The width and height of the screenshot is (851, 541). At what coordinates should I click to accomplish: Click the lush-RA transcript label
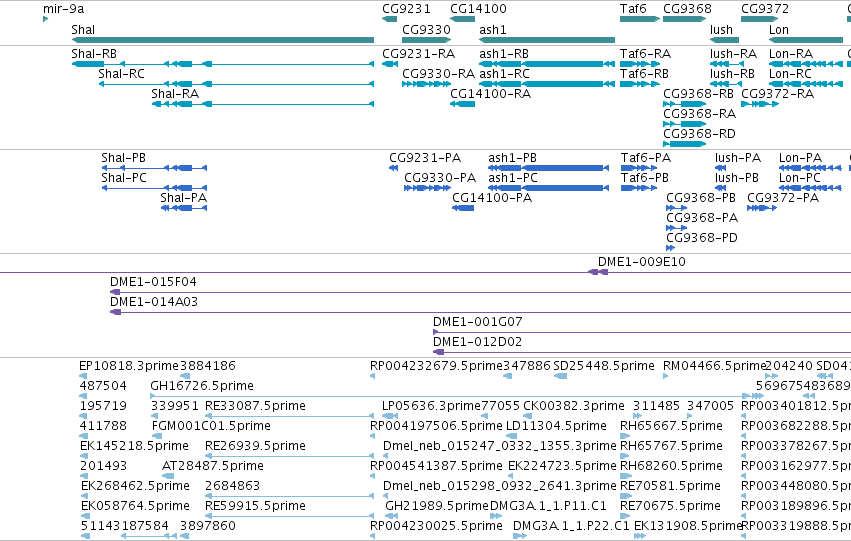[733, 54]
